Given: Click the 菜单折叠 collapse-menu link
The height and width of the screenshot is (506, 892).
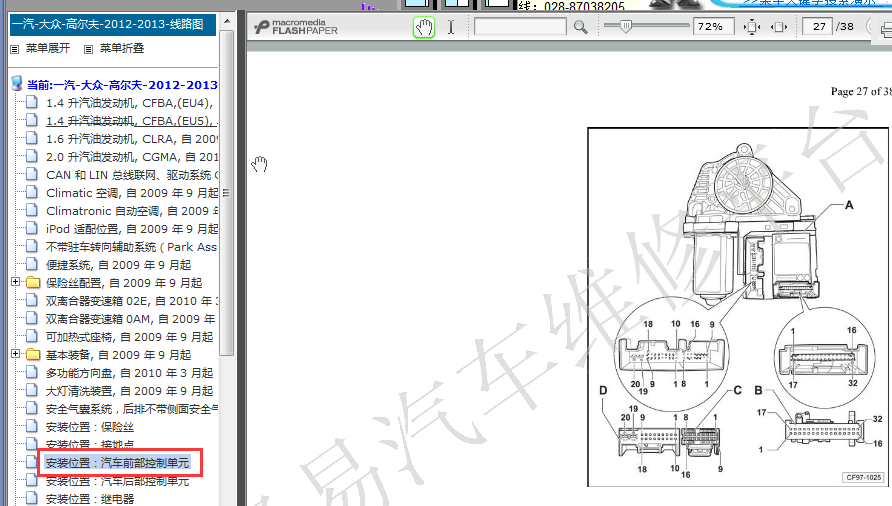Looking at the screenshot, I should coord(122,48).
